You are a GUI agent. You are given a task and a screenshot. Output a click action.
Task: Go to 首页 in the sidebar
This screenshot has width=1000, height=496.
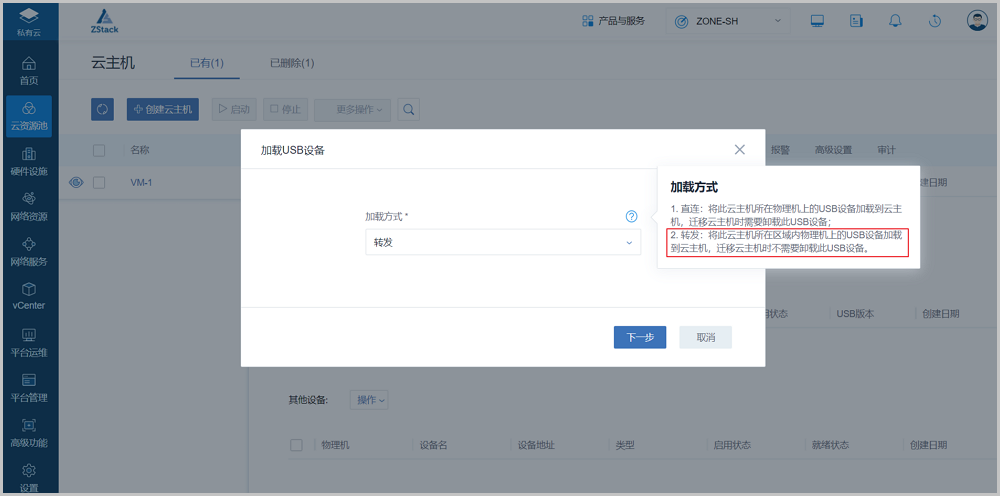(29, 70)
